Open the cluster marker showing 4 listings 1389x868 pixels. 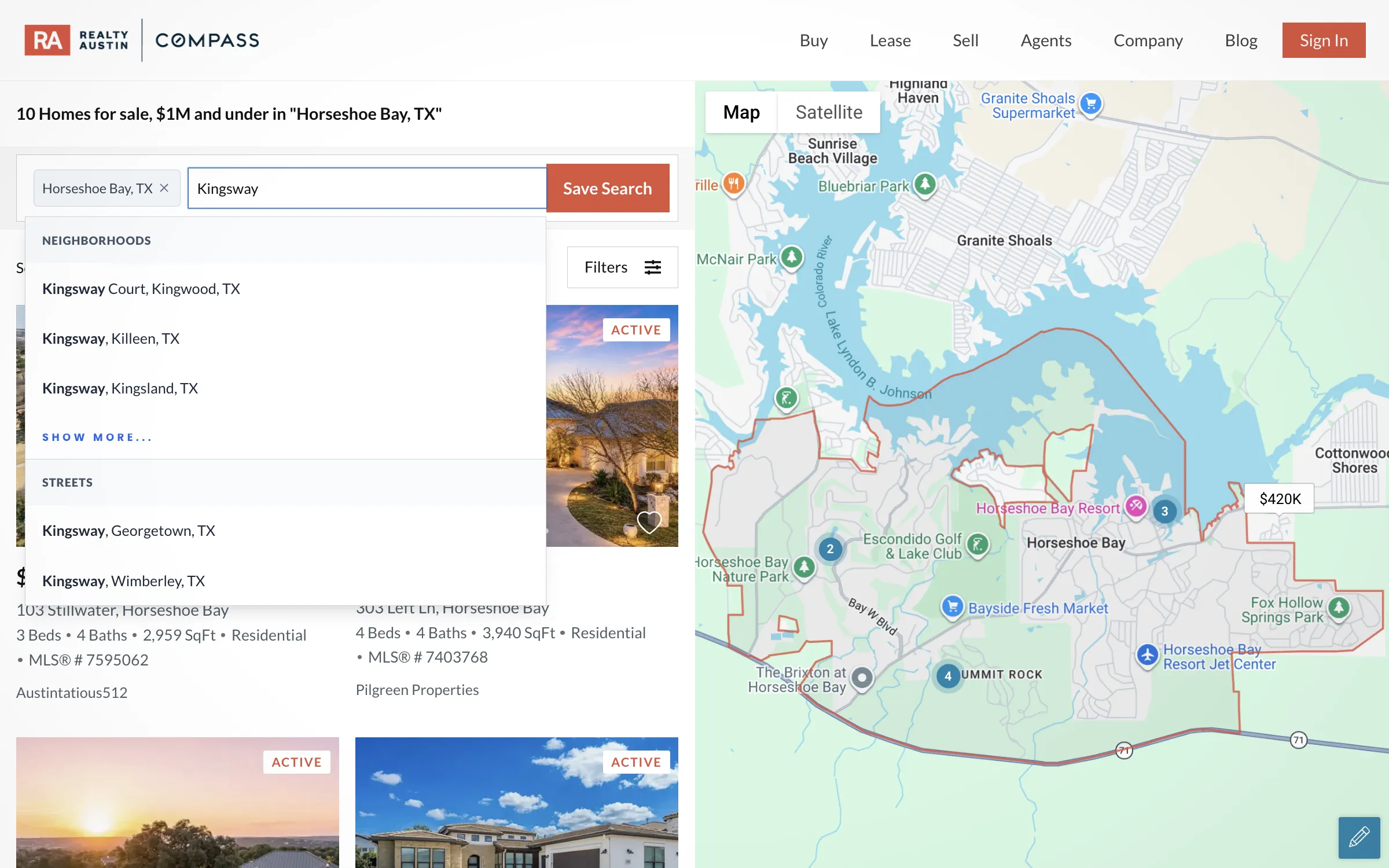click(947, 675)
